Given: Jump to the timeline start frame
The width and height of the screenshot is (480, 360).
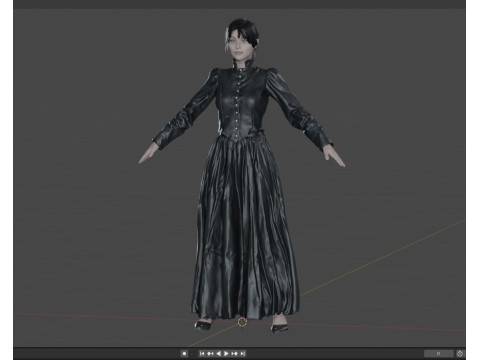Looking at the screenshot, I should [x=202, y=354].
